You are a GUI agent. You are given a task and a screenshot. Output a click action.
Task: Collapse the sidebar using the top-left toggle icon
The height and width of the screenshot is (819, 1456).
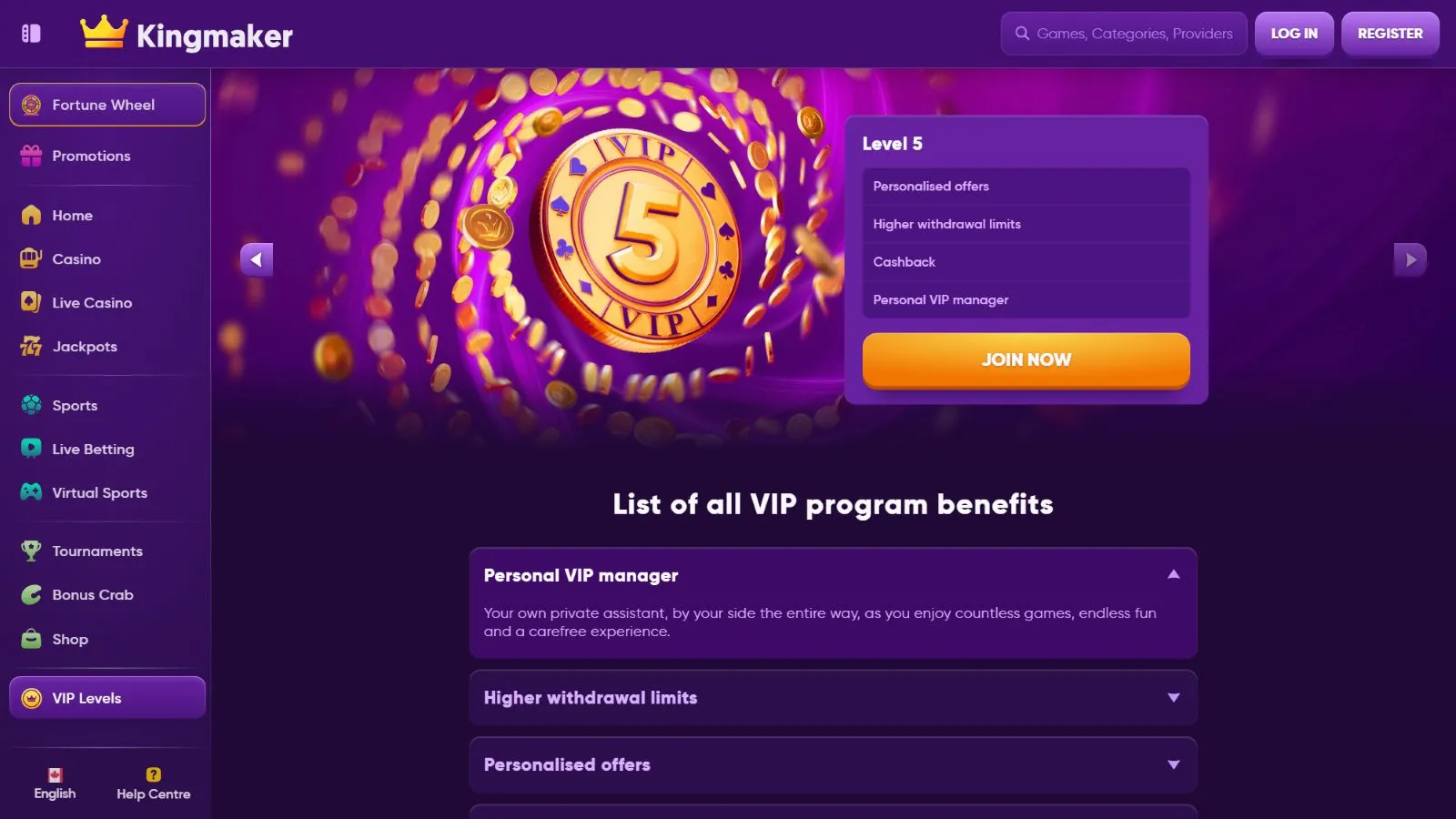[31, 34]
